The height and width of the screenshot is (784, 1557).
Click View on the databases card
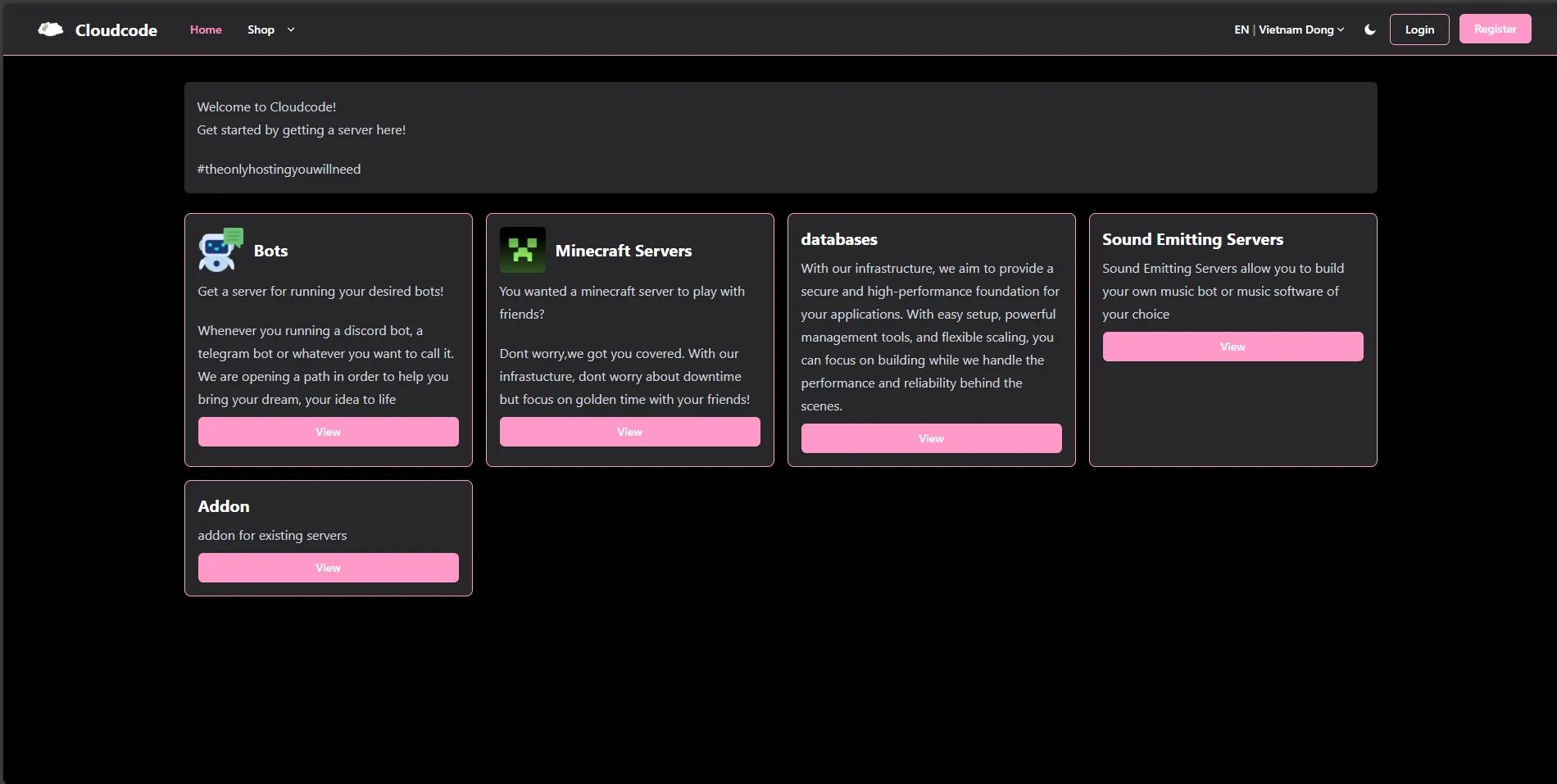coord(931,438)
